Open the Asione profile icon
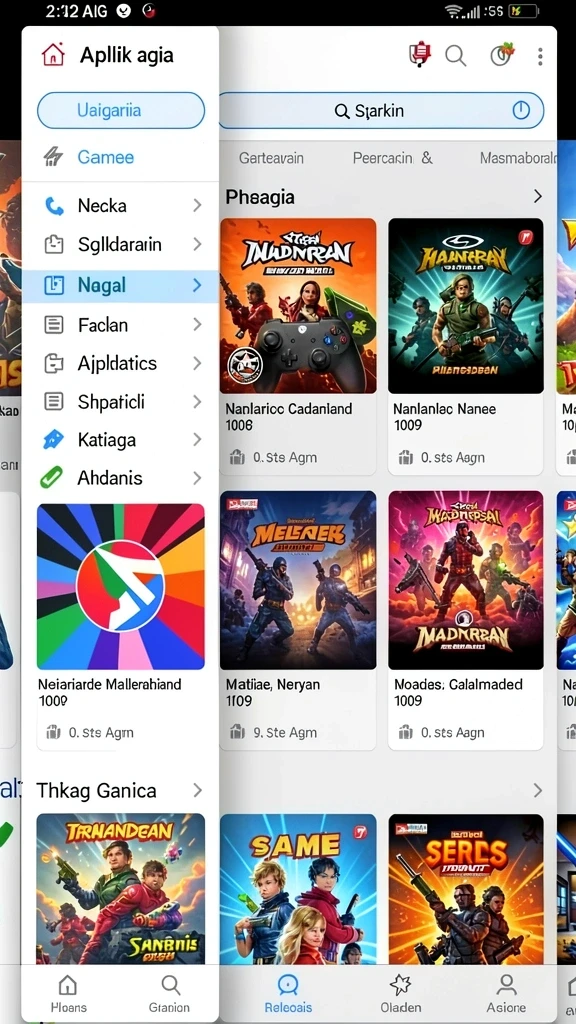Screen dimensions: 576x1024 tap(506, 984)
